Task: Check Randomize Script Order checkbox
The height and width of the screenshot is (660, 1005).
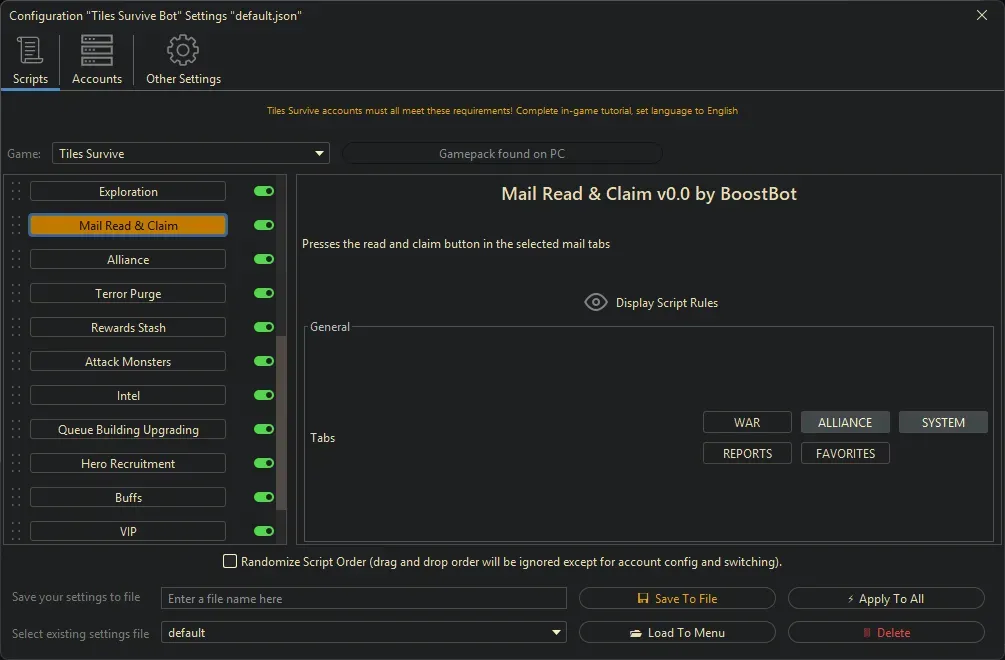Action: point(230,562)
